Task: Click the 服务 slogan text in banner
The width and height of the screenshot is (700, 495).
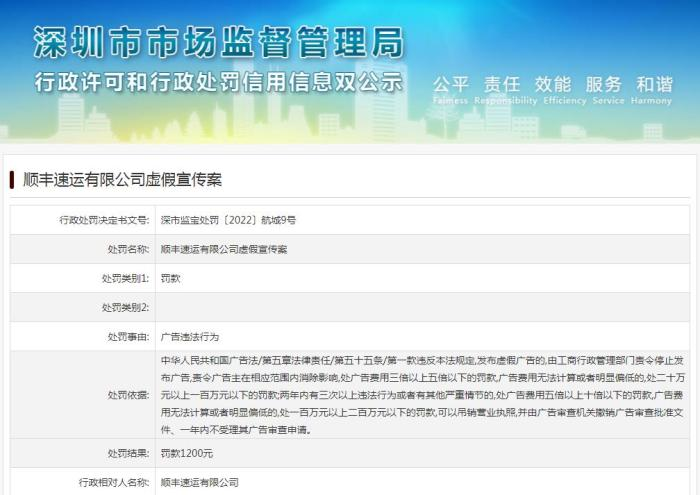Action: (604, 85)
